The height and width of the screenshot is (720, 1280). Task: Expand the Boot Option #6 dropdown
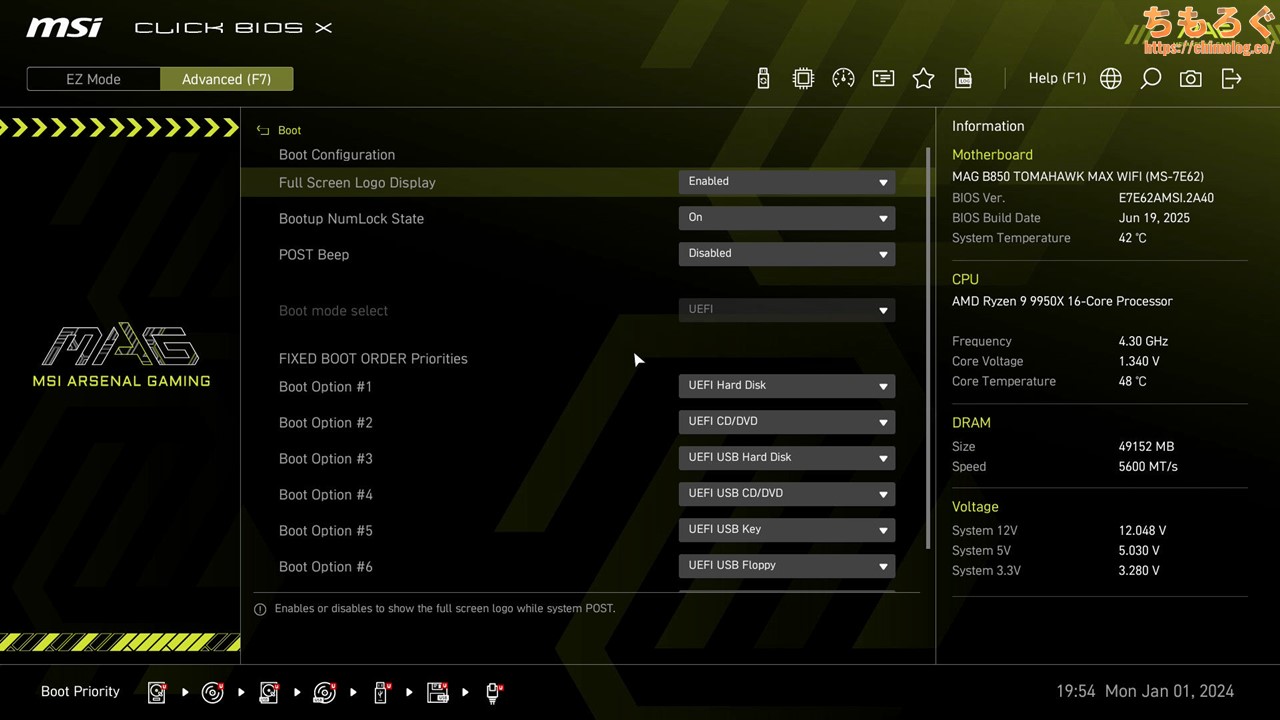tap(786, 566)
